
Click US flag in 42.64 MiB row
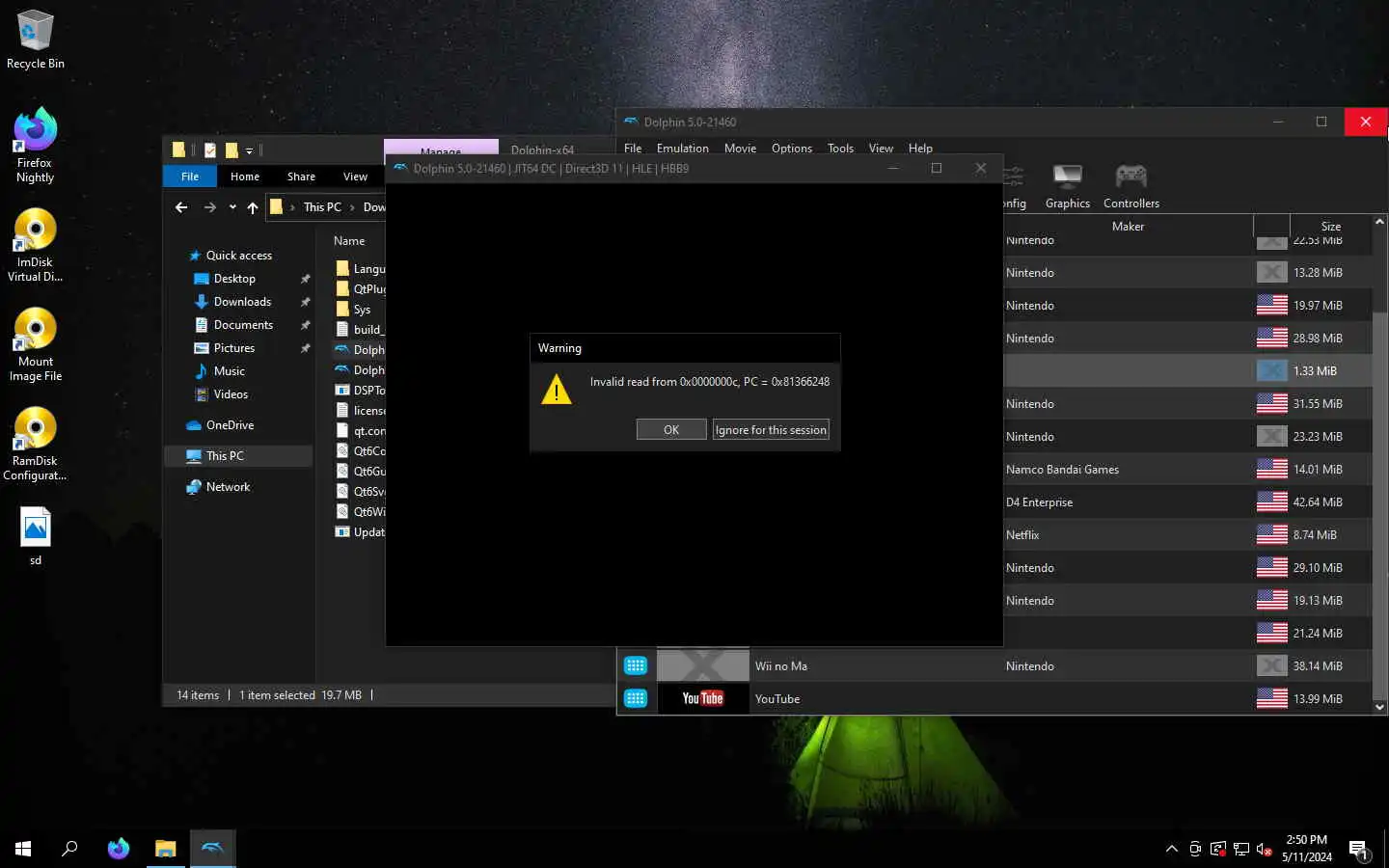point(1272,502)
